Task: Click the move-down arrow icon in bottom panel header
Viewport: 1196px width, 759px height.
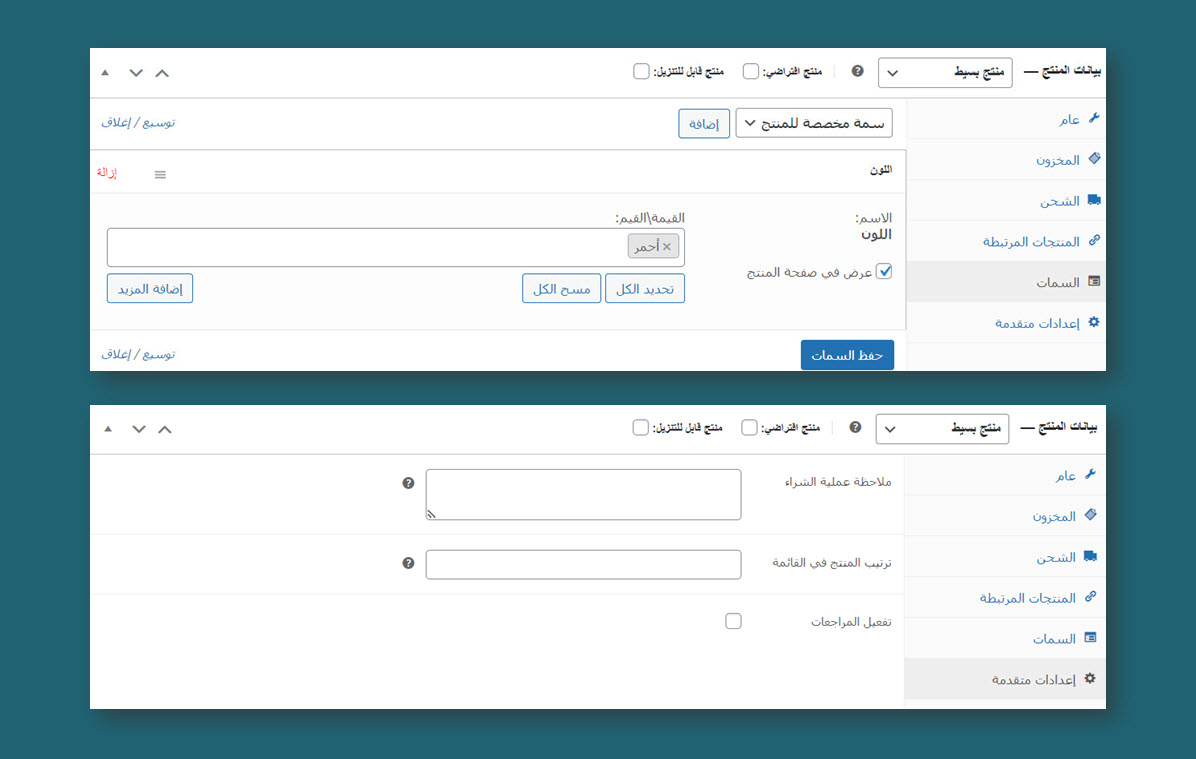Action: (139, 429)
